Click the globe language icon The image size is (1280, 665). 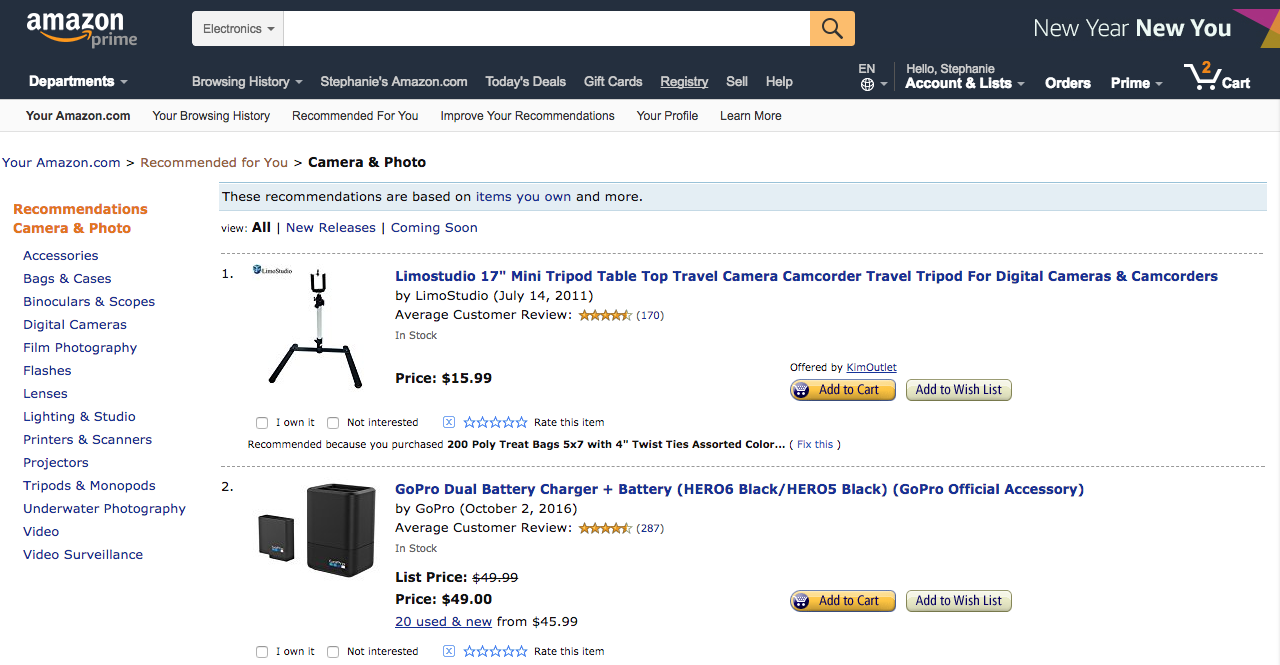point(867,85)
